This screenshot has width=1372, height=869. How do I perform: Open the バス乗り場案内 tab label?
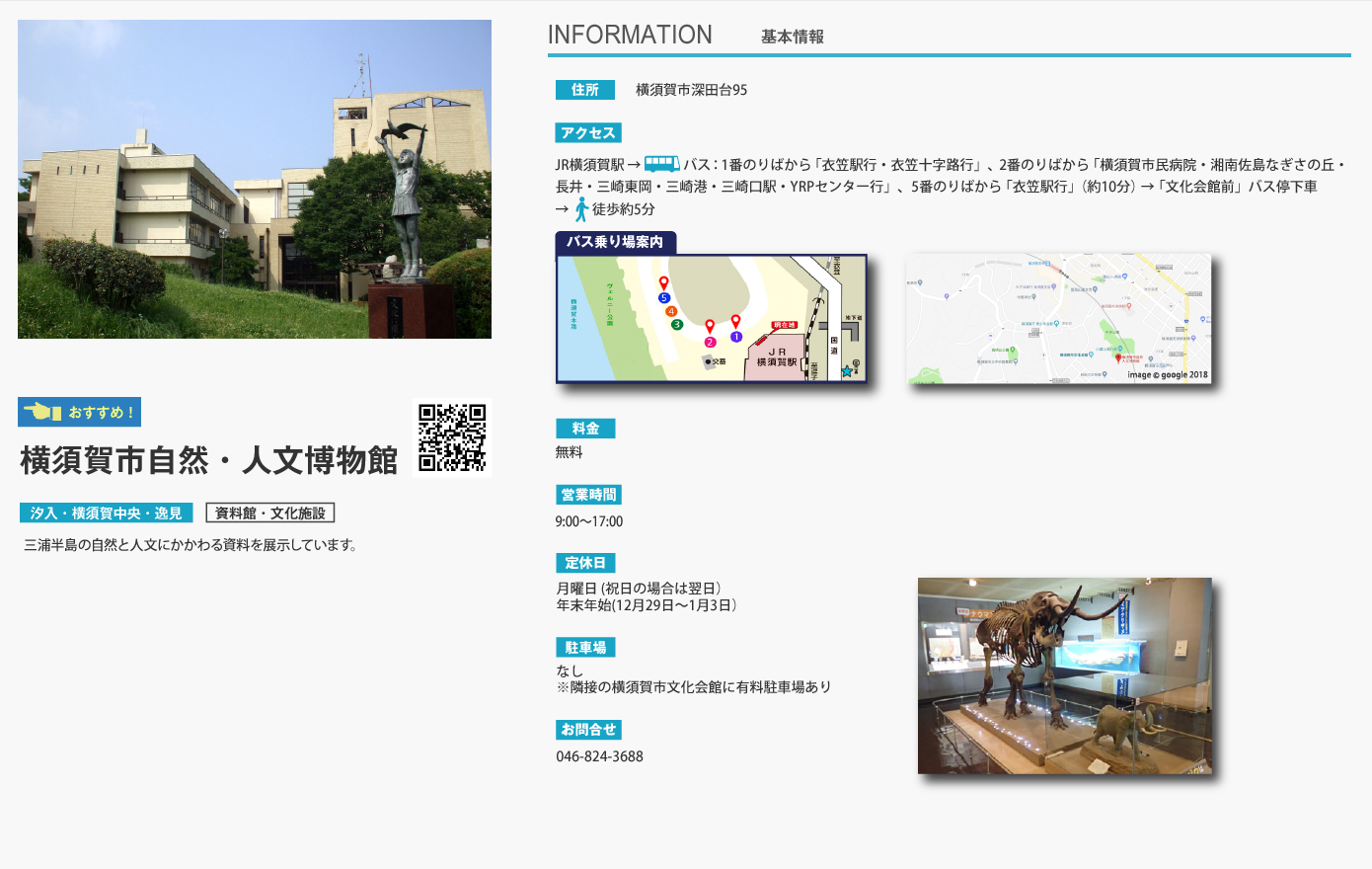pyautogui.click(x=614, y=242)
